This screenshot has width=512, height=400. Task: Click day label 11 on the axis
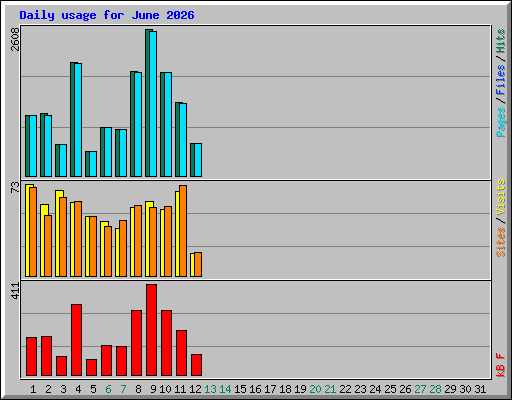180,389
